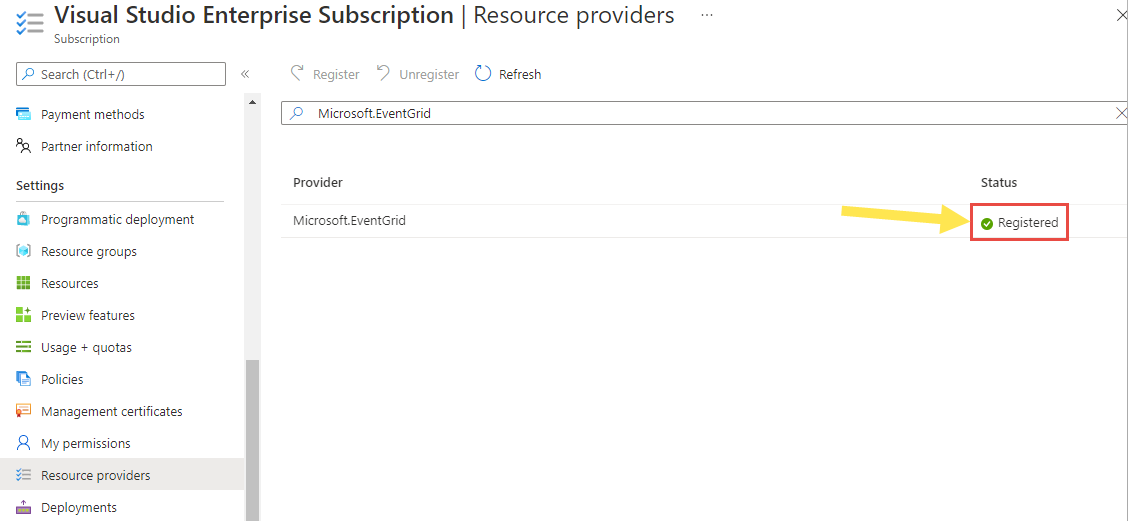The height and width of the screenshot is (521, 1128).
Task: Open Usage + quotas in sidebar
Action: (x=86, y=347)
